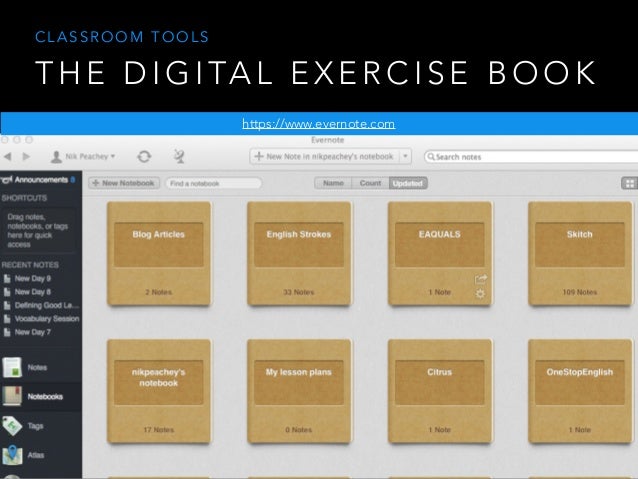Switch to grid view icon

(629, 183)
